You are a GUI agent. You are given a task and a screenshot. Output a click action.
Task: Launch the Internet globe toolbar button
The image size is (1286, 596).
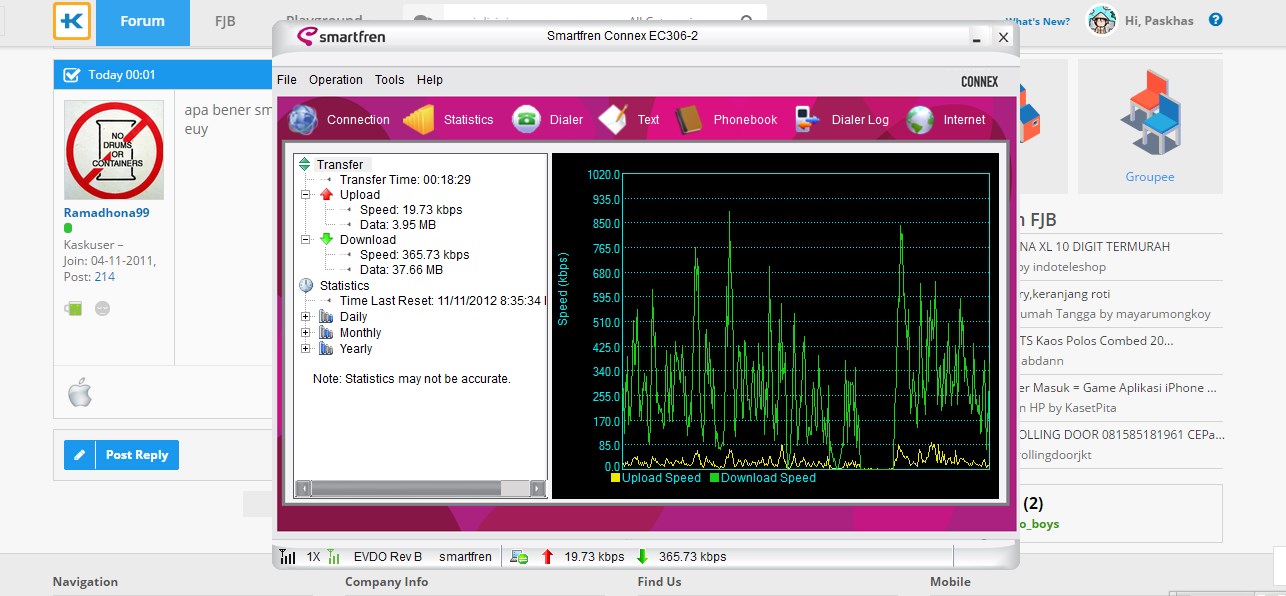tap(946, 120)
